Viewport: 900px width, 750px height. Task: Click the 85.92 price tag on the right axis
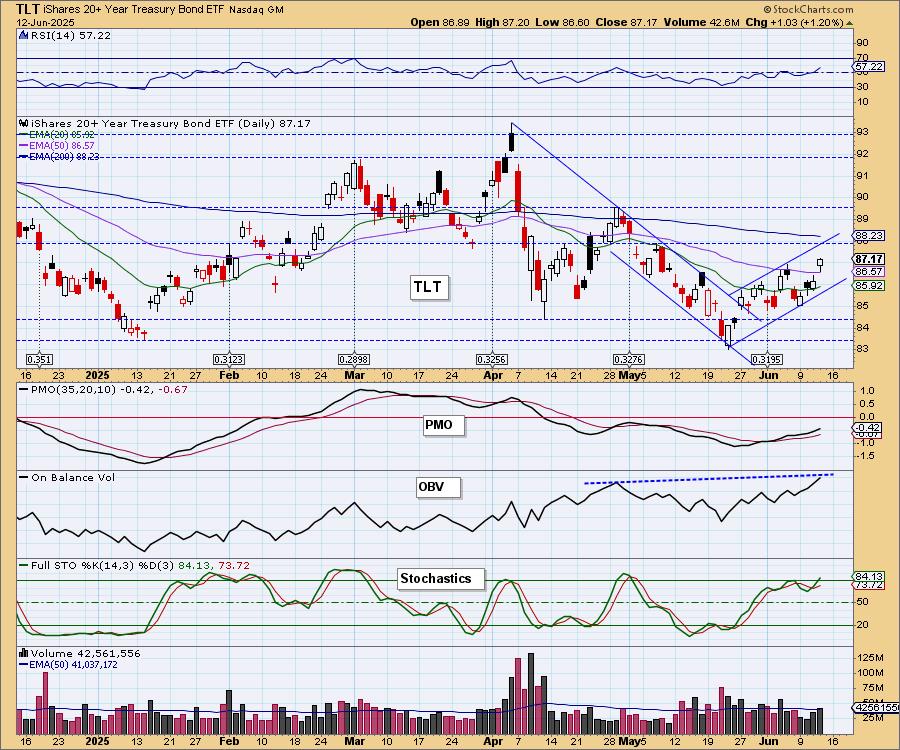click(x=868, y=286)
